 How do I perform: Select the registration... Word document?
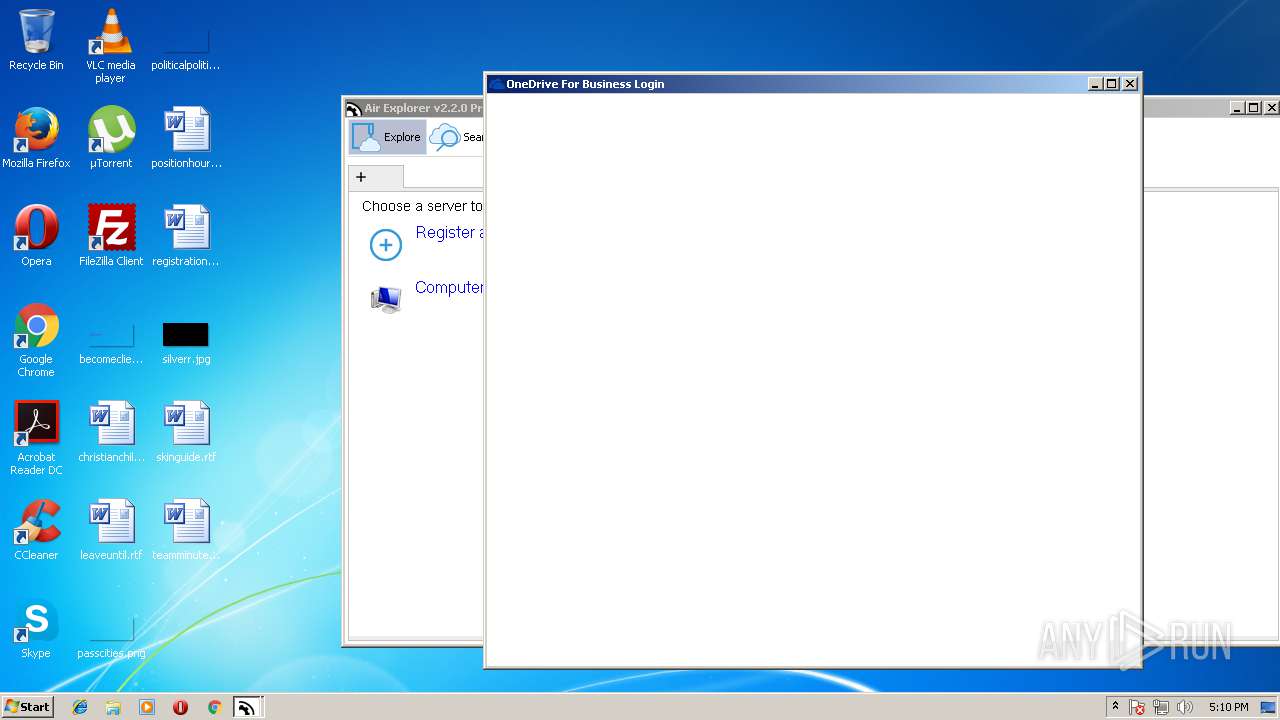click(x=186, y=236)
